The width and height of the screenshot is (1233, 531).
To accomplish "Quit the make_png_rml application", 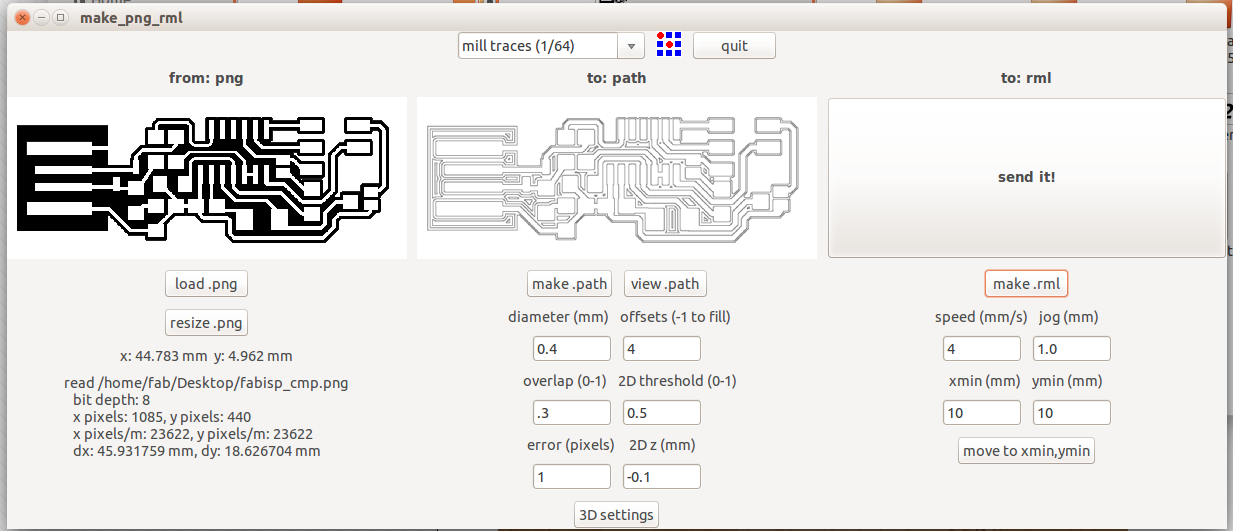I will coord(734,46).
